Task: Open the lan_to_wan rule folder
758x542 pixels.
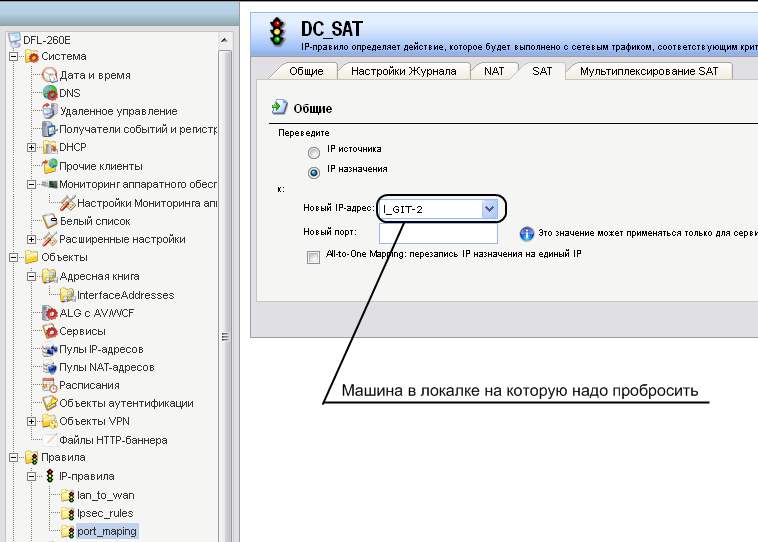Action: [105, 495]
